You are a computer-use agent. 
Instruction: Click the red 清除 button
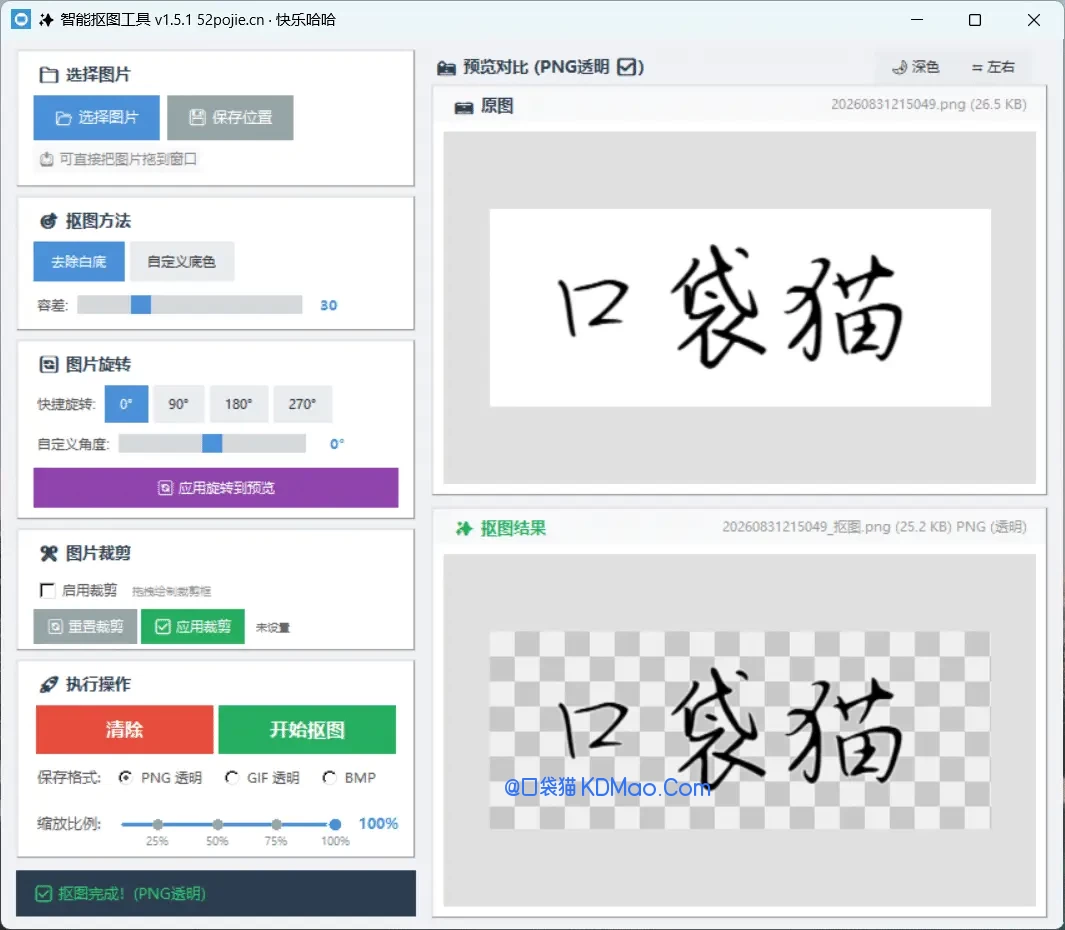pos(124,730)
